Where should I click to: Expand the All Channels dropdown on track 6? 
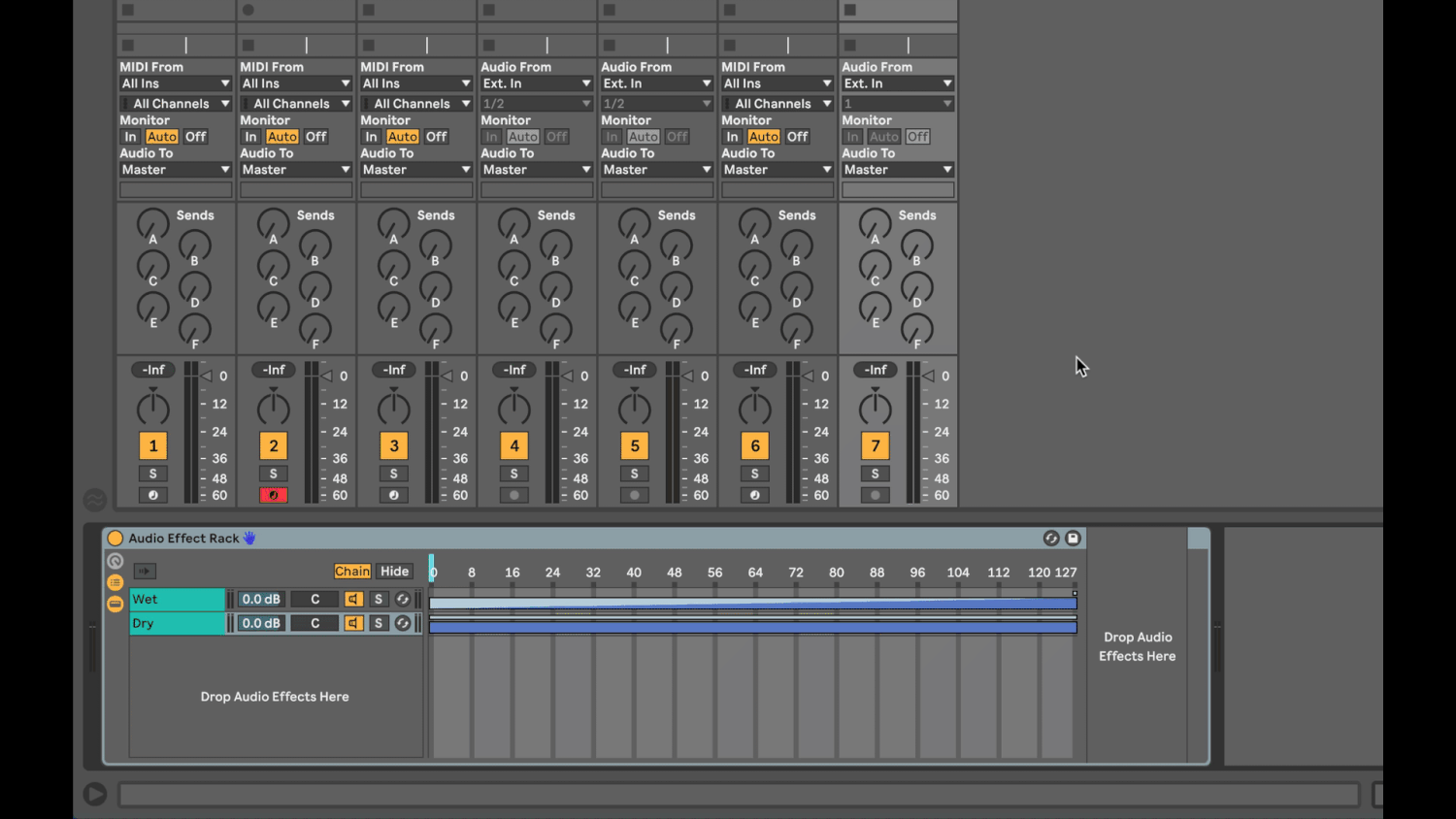click(777, 103)
